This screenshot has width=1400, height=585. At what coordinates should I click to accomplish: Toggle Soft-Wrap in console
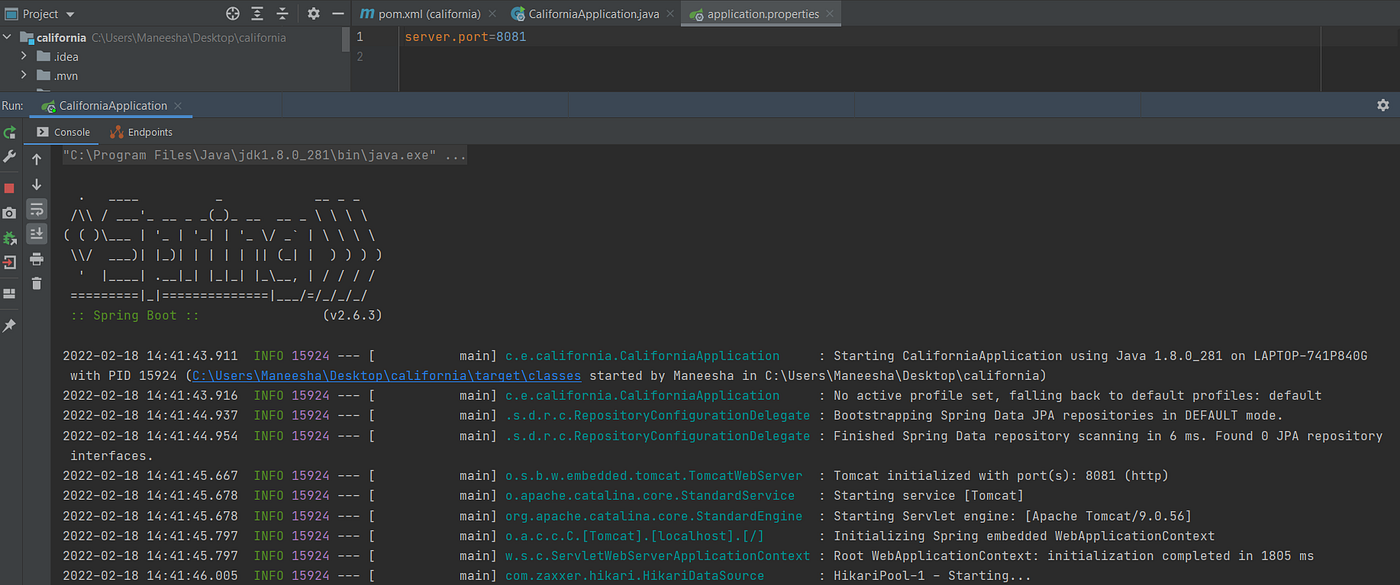[x=37, y=209]
